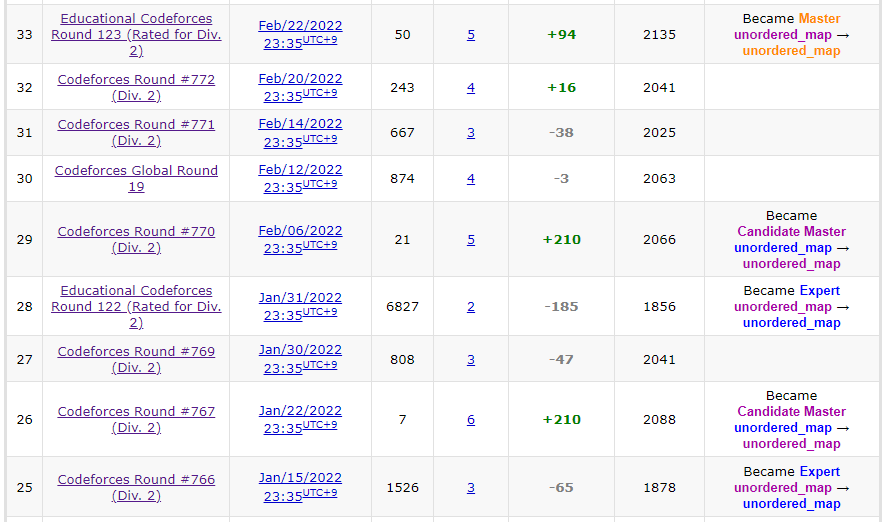Image resolution: width=885 pixels, height=522 pixels.
Task: Open solved count 3 in row 27
Action: (x=471, y=359)
